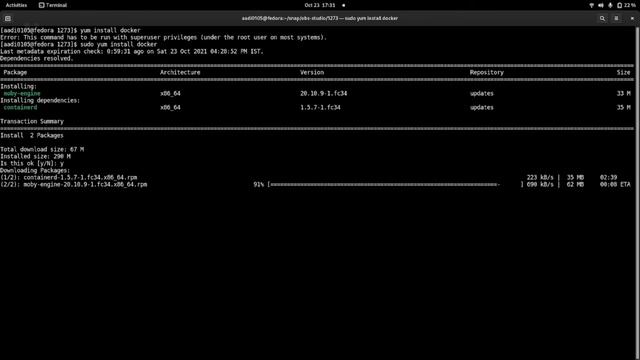Click x86_64 in the moby-engine row
Screen dimensions: 640x360
170,93
